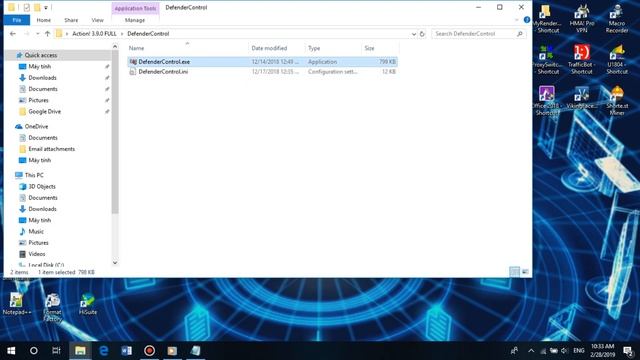Open Downloads under Quick access

(x=42, y=78)
